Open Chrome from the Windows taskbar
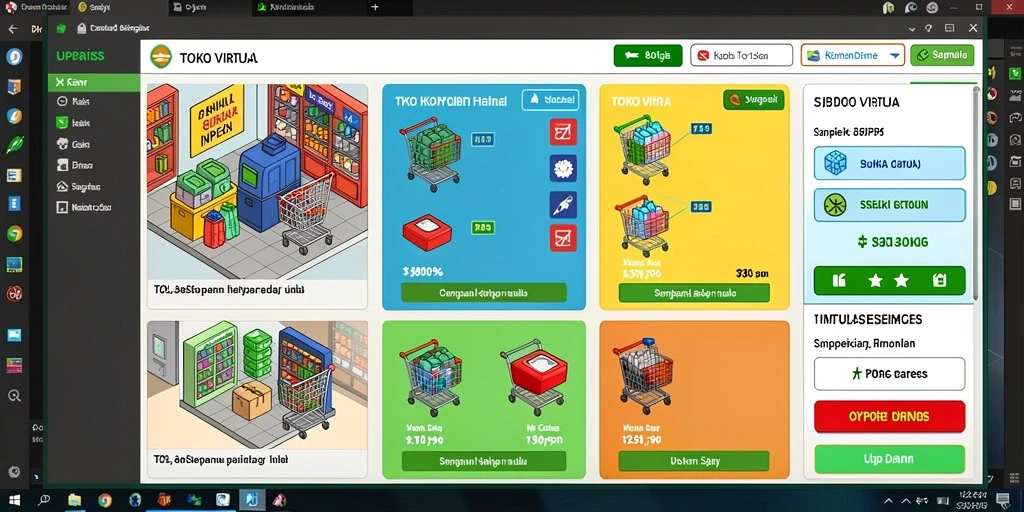1024x512 pixels. pyautogui.click(x=104, y=500)
